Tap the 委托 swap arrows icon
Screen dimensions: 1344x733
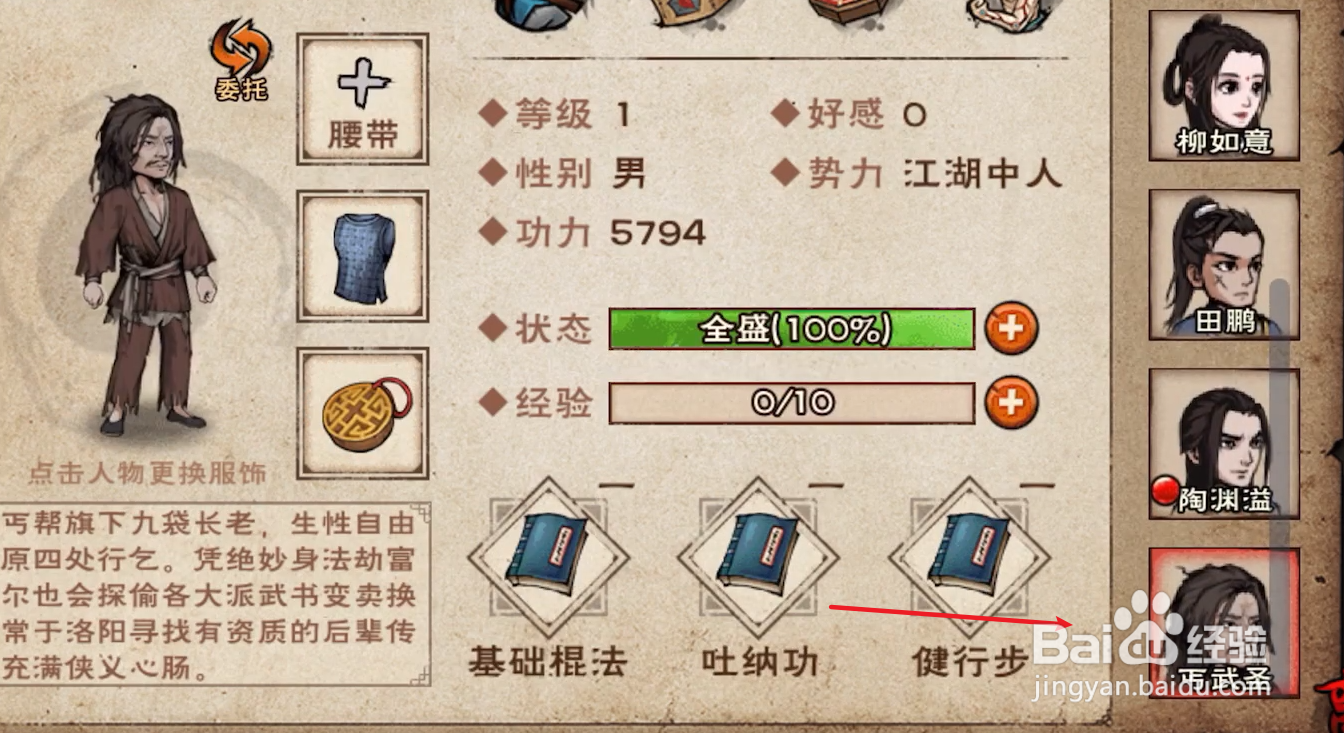tap(241, 59)
